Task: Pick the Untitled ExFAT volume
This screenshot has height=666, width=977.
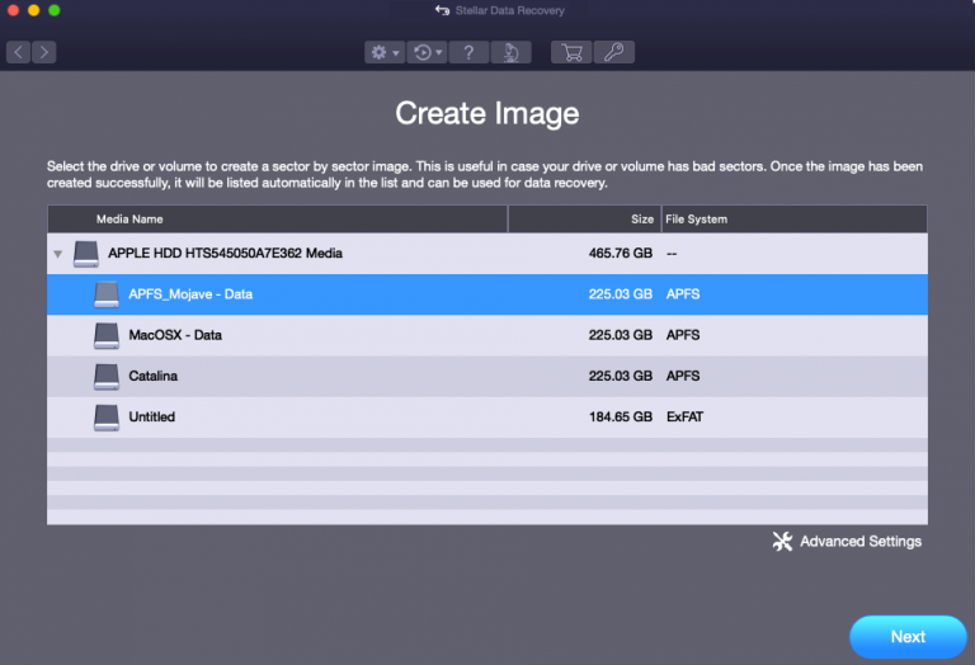Action: pos(152,417)
